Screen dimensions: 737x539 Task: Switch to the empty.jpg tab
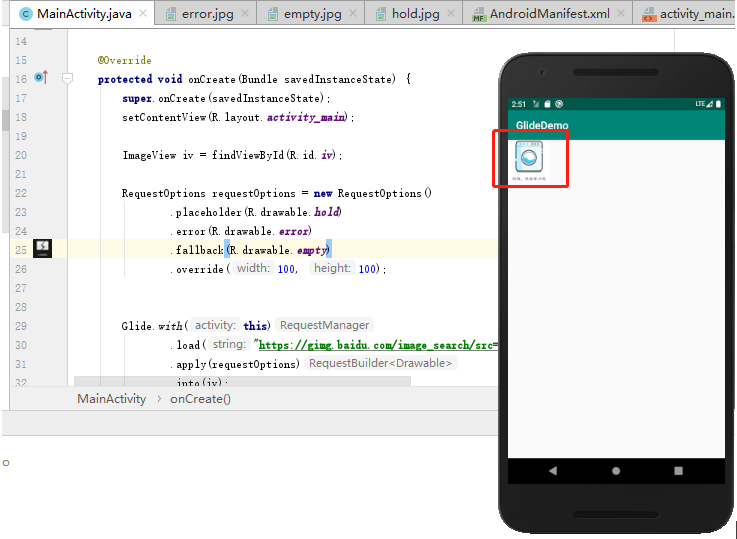click(x=312, y=14)
